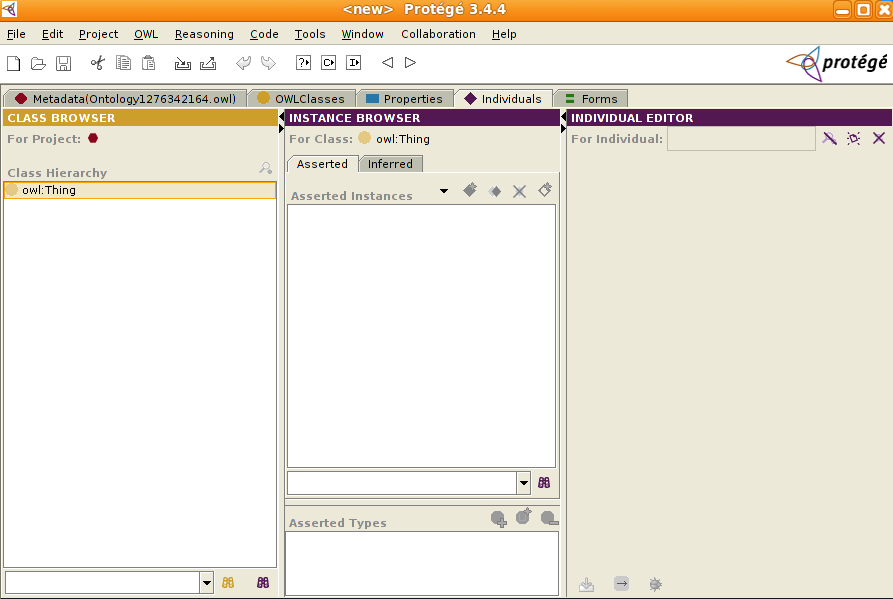Open a project with the folder icon
Viewport: 893px width, 599px height.
(x=38, y=63)
